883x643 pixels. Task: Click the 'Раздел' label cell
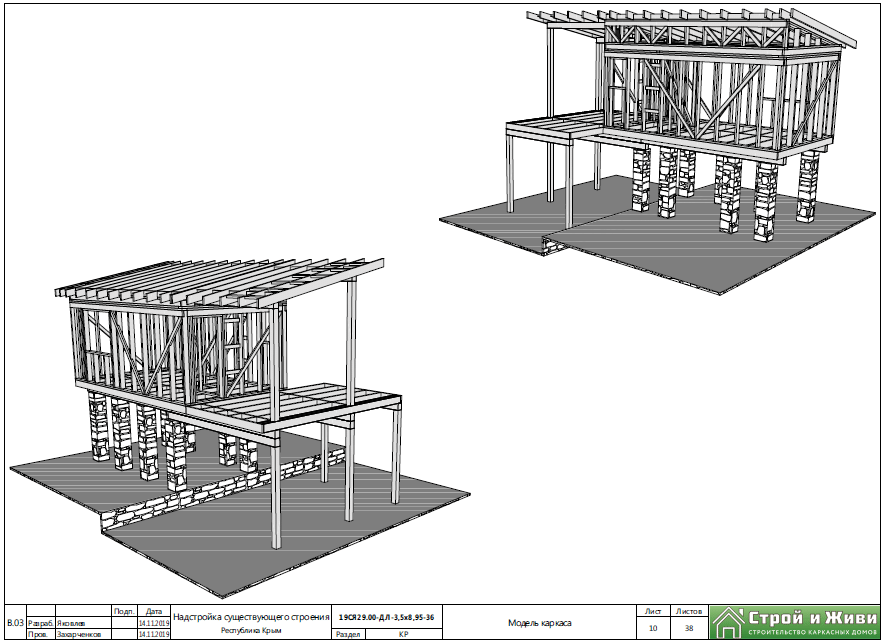pyautogui.click(x=349, y=634)
